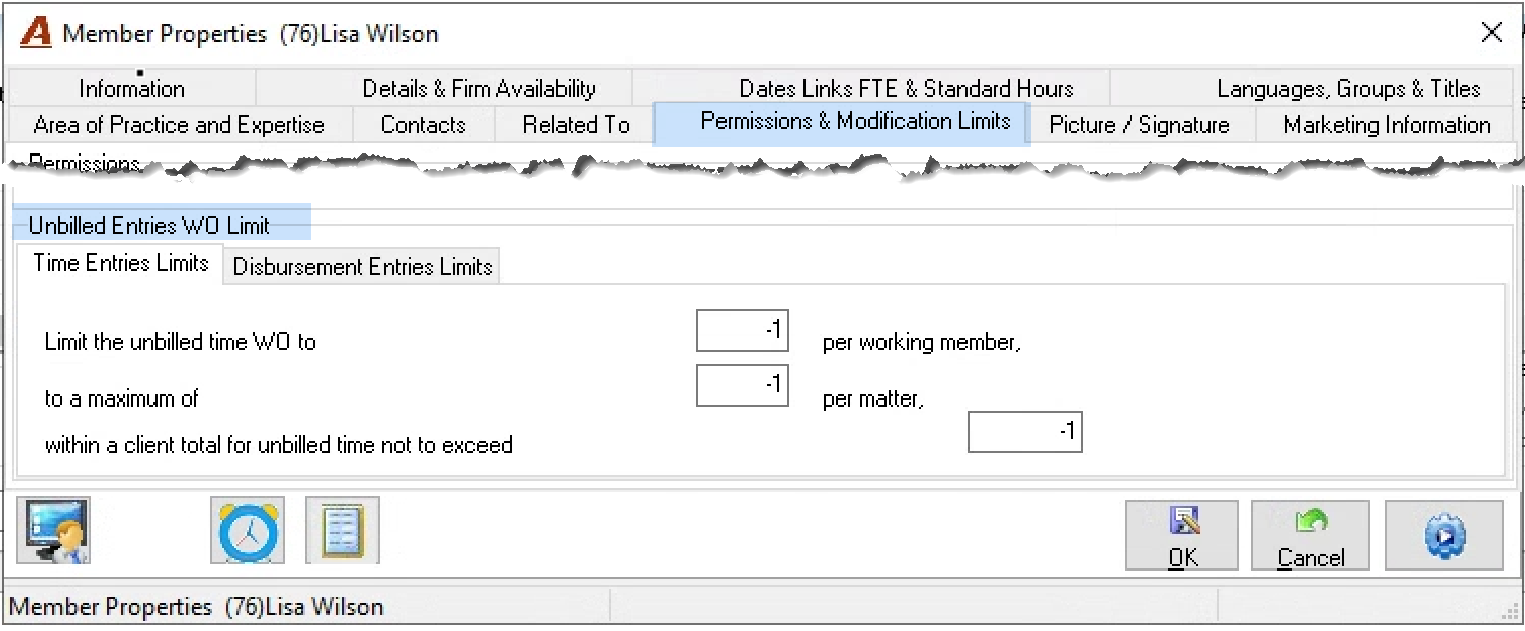The height and width of the screenshot is (631, 1525).
Task: Switch to Area of Practice and Expertise tab
Action: click(x=179, y=125)
